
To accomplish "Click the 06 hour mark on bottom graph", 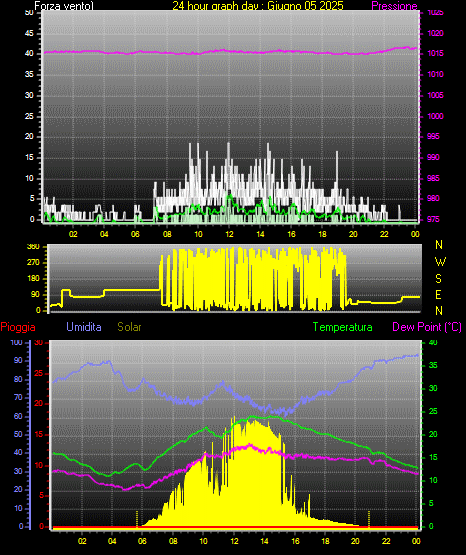I will click(142, 541).
